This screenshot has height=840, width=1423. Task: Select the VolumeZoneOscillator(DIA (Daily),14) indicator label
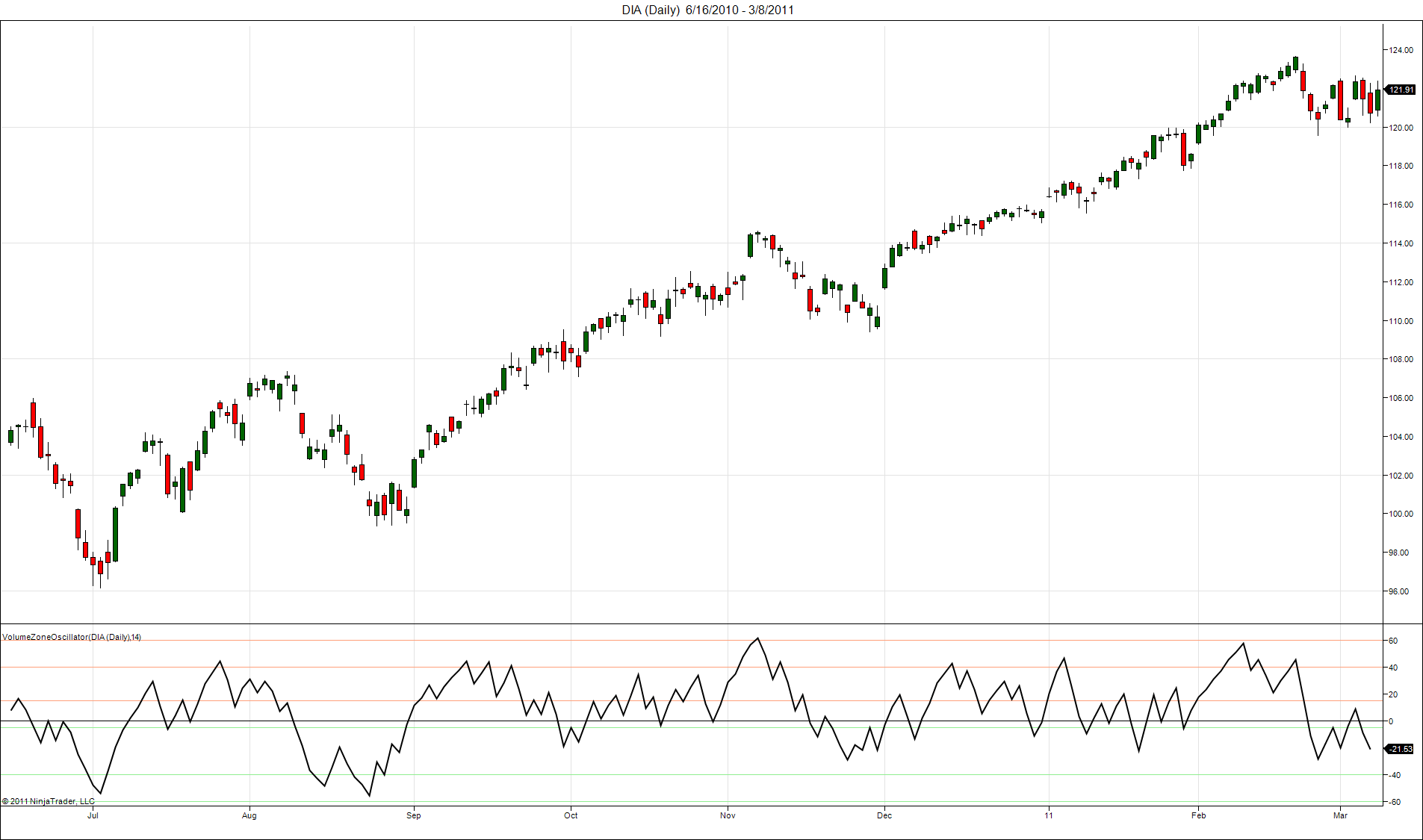coord(72,637)
